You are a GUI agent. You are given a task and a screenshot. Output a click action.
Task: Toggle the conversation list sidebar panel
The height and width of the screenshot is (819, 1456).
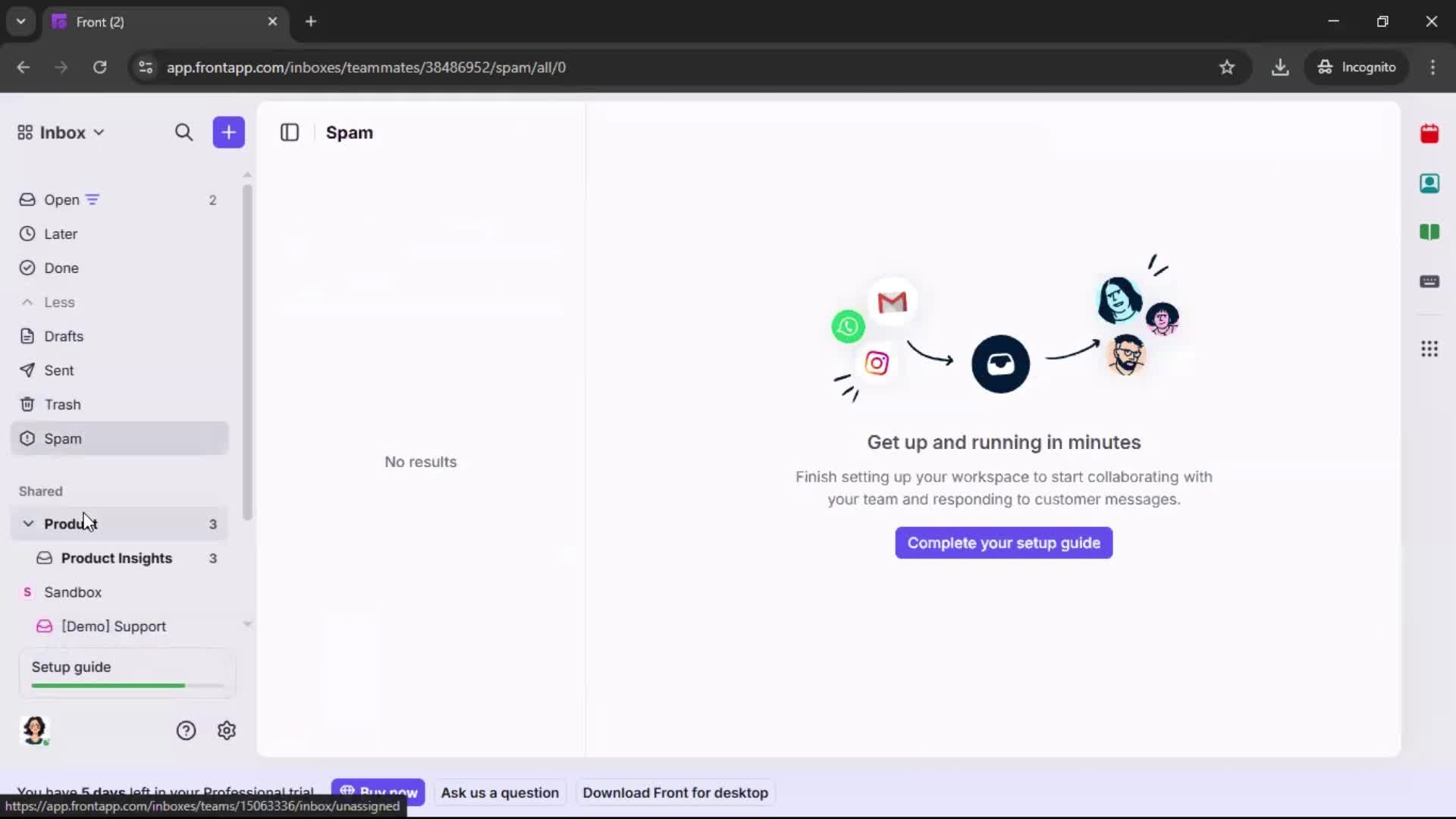click(290, 132)
